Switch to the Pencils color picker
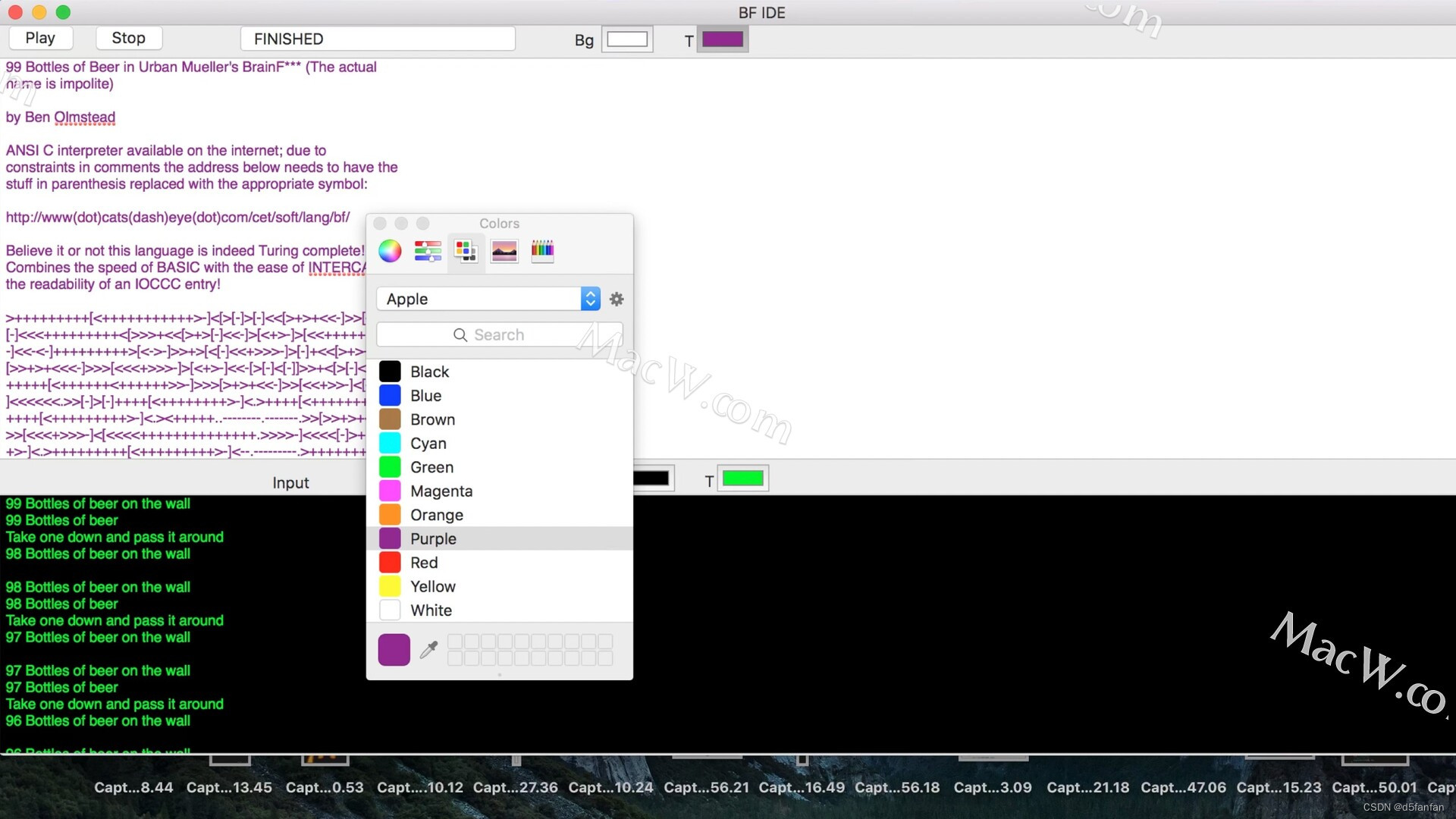 click(542, 250)
